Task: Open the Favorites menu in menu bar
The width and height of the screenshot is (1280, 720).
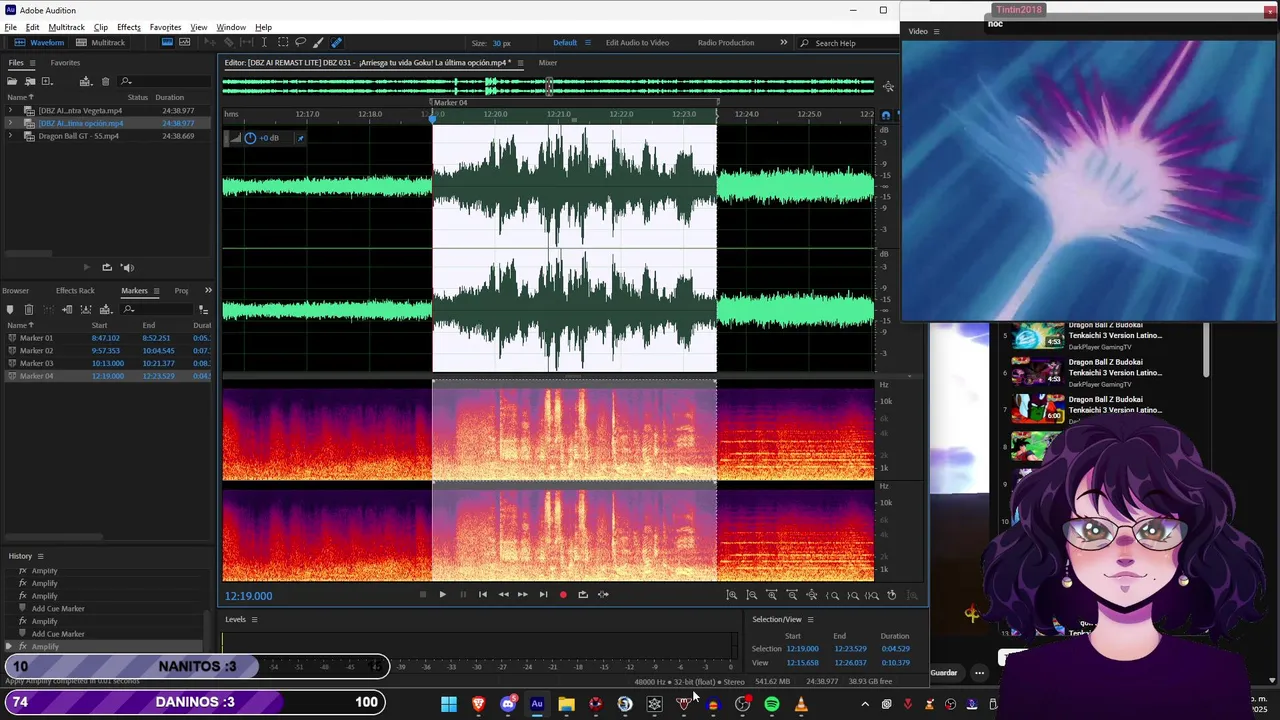Action: [165, 27]
